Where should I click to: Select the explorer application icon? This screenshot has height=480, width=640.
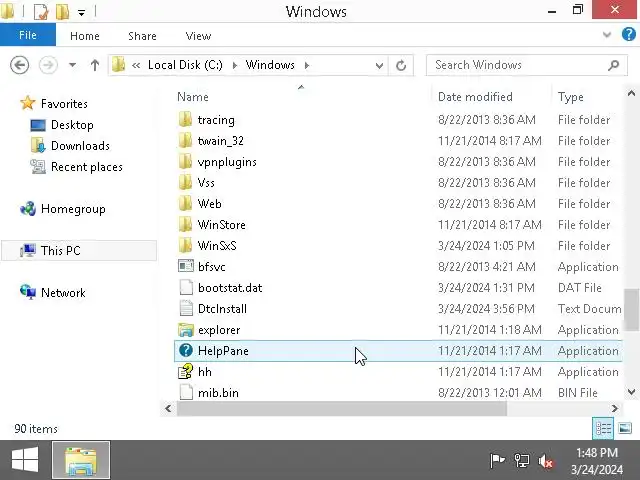tap(186, 330)
